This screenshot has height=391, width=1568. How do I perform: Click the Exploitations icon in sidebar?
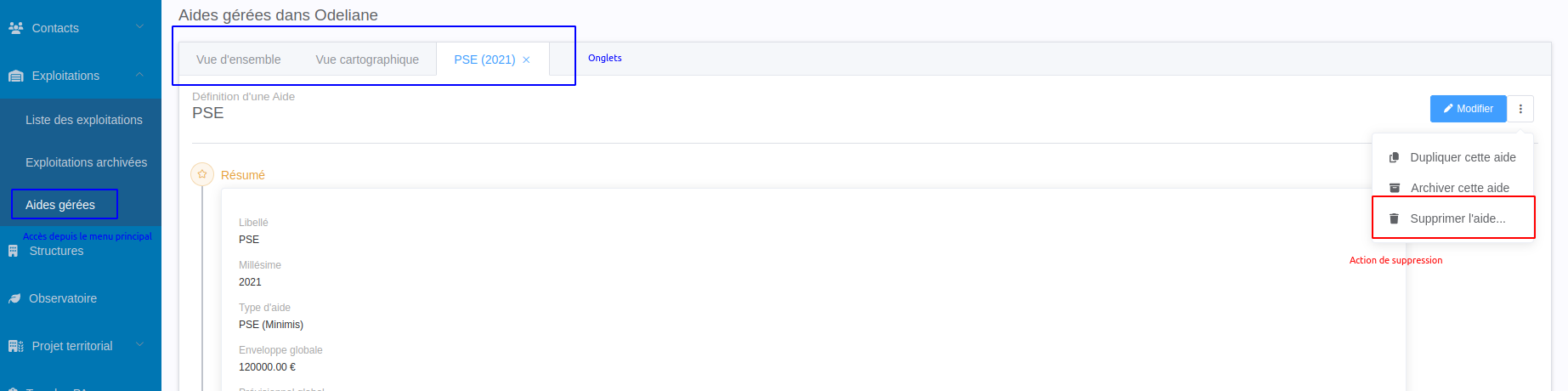[15, 76]
